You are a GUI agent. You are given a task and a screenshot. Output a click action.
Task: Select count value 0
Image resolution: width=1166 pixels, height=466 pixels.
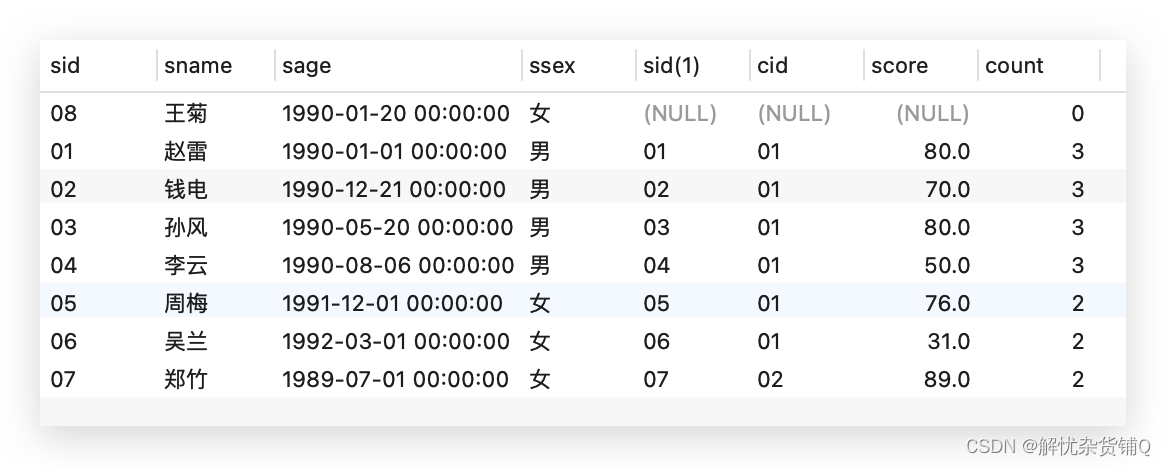pyautogui.click(x=1078, y=114)
